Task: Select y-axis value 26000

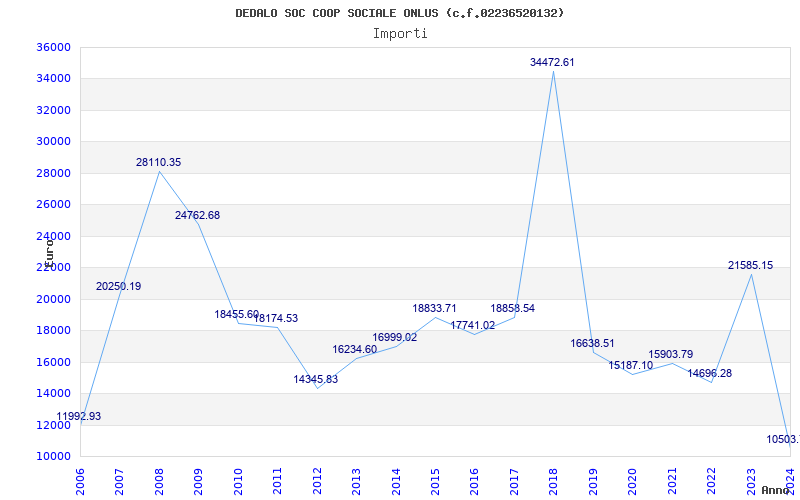Action: coord(53,205)
